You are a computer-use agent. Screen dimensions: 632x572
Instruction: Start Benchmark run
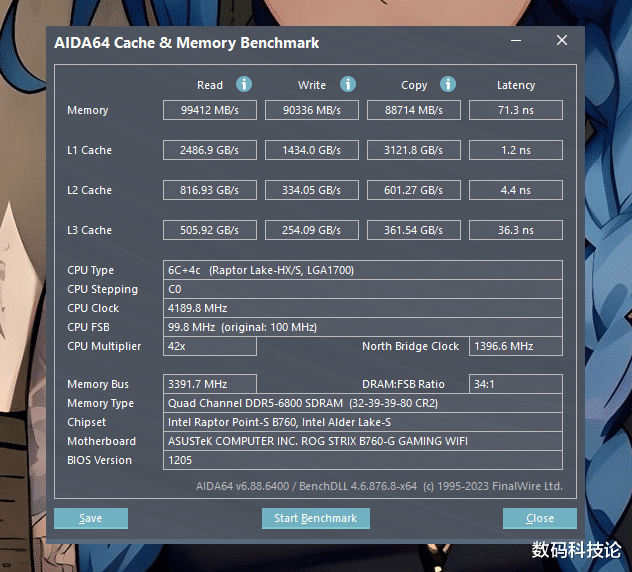coord(316,518)
